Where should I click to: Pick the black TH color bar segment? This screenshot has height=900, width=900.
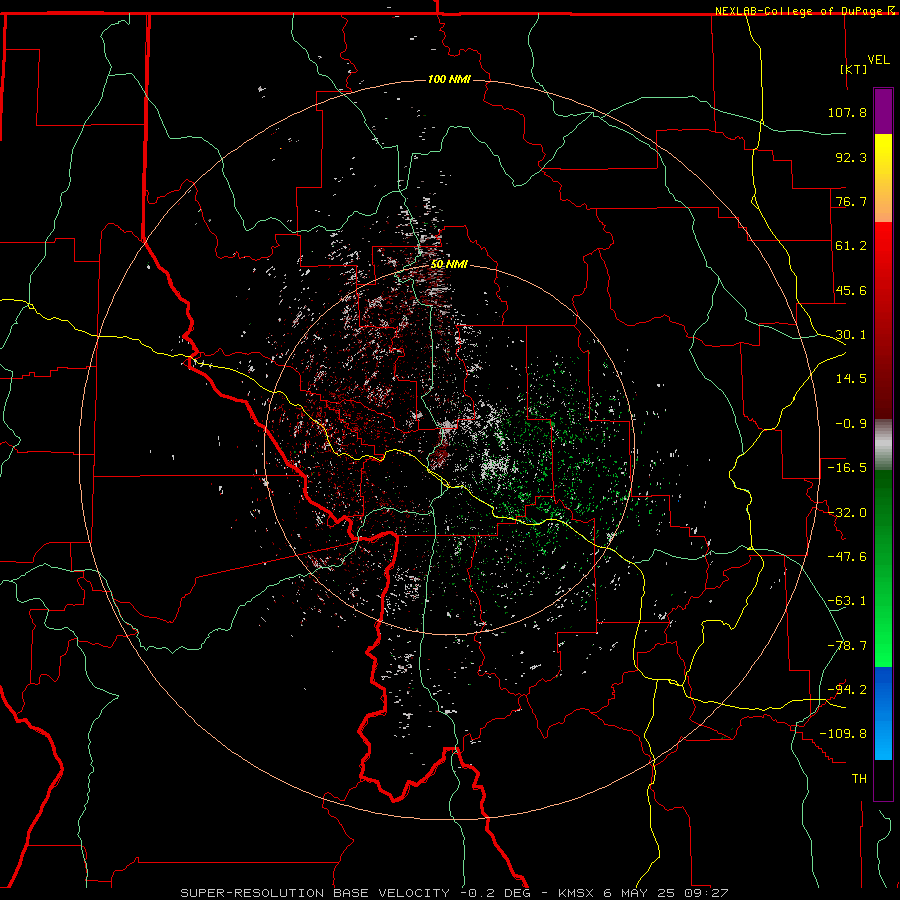click(x=883, y=779)
